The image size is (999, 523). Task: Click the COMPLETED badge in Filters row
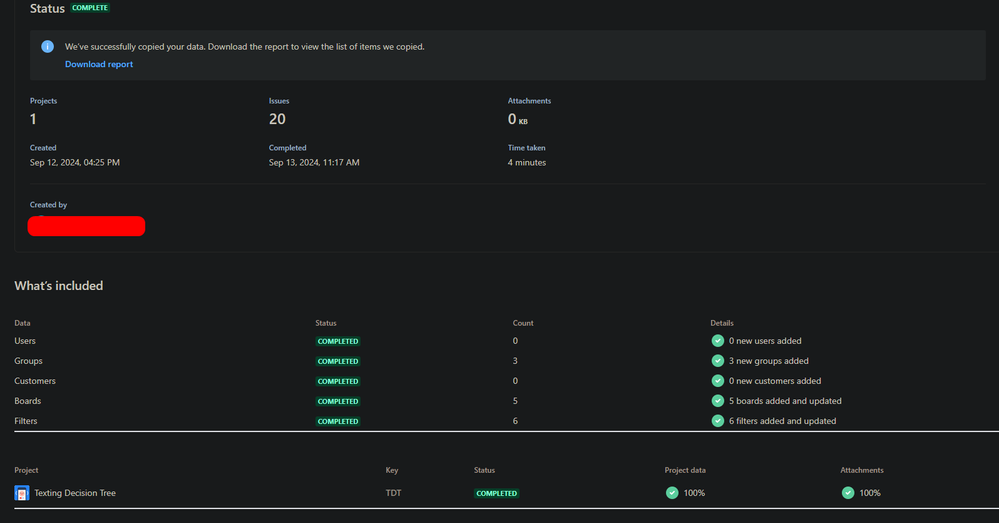tap(338, 422)
